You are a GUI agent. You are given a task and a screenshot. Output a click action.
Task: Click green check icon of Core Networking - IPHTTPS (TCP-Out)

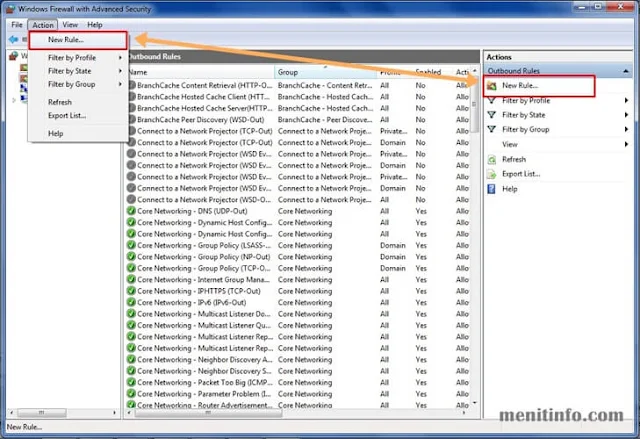(x=131, y=291)
